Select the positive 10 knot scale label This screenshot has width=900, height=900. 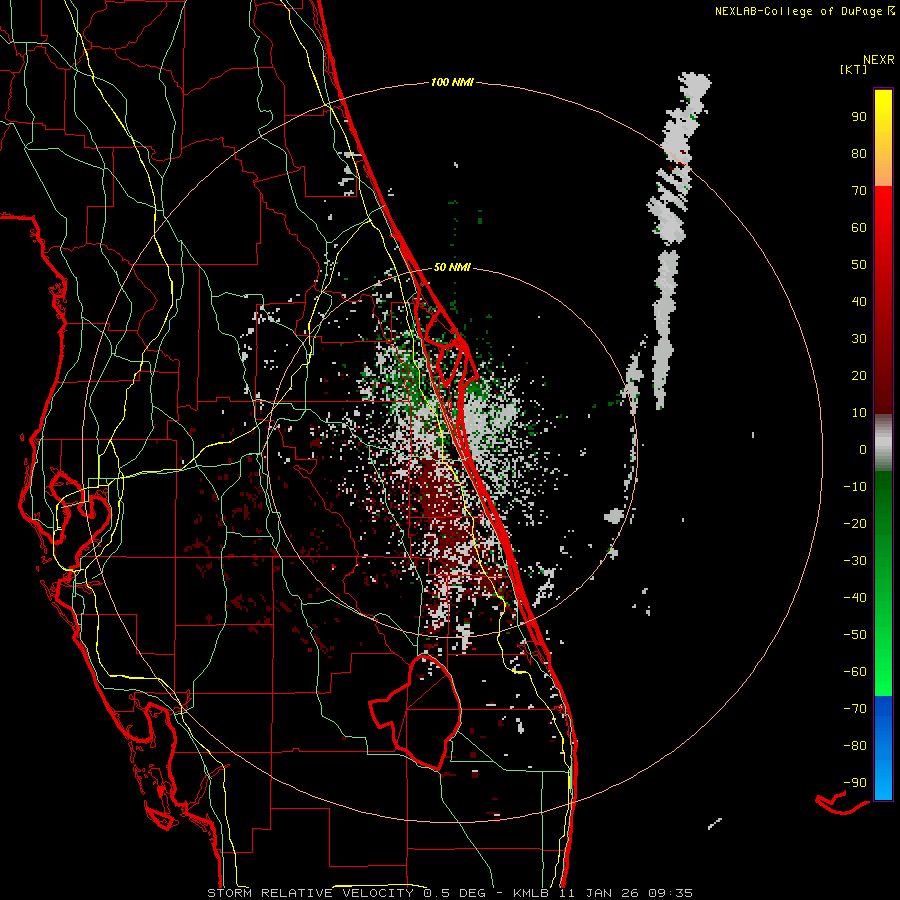click(x=859, y=413)
